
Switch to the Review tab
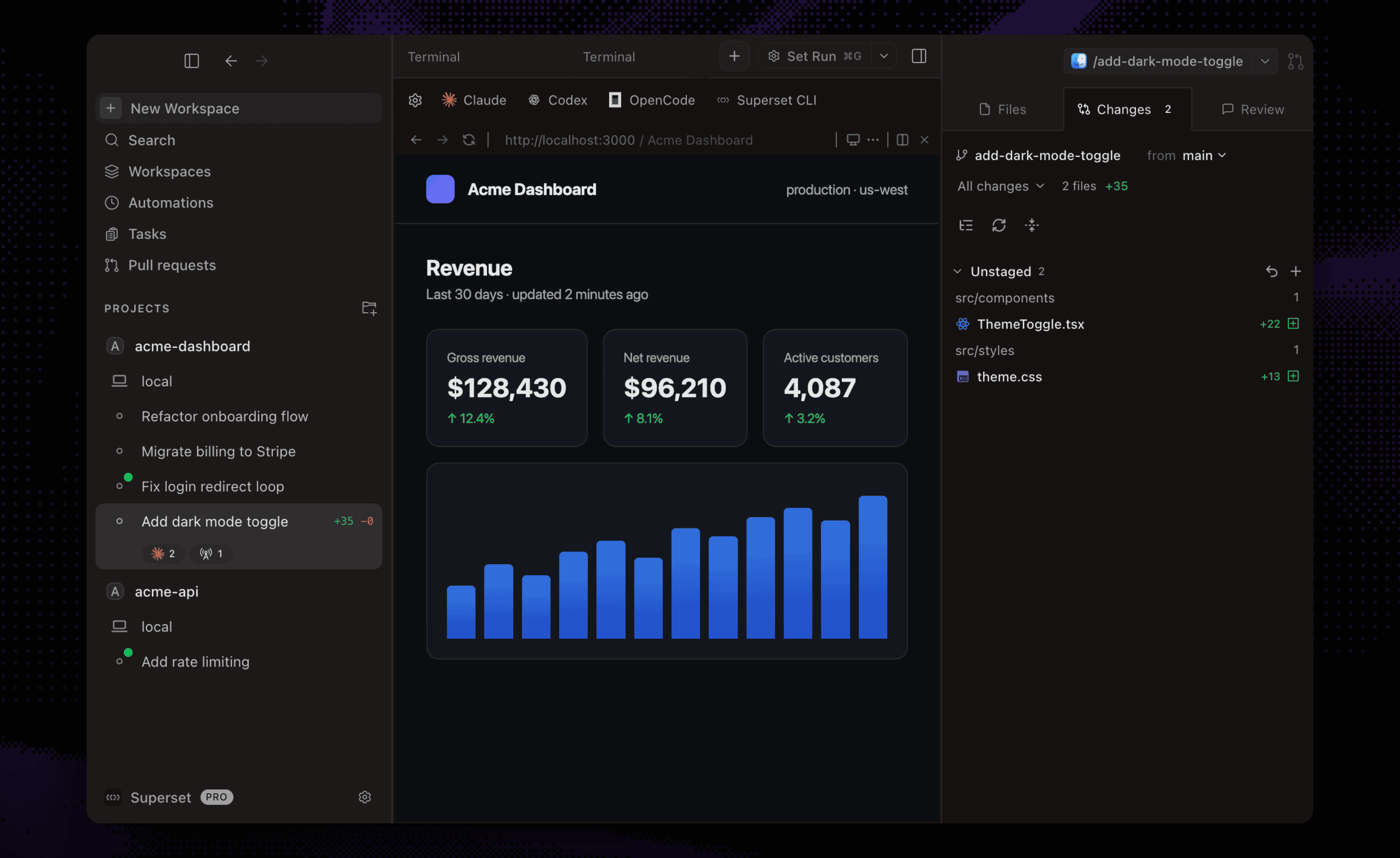[1252, 109]
